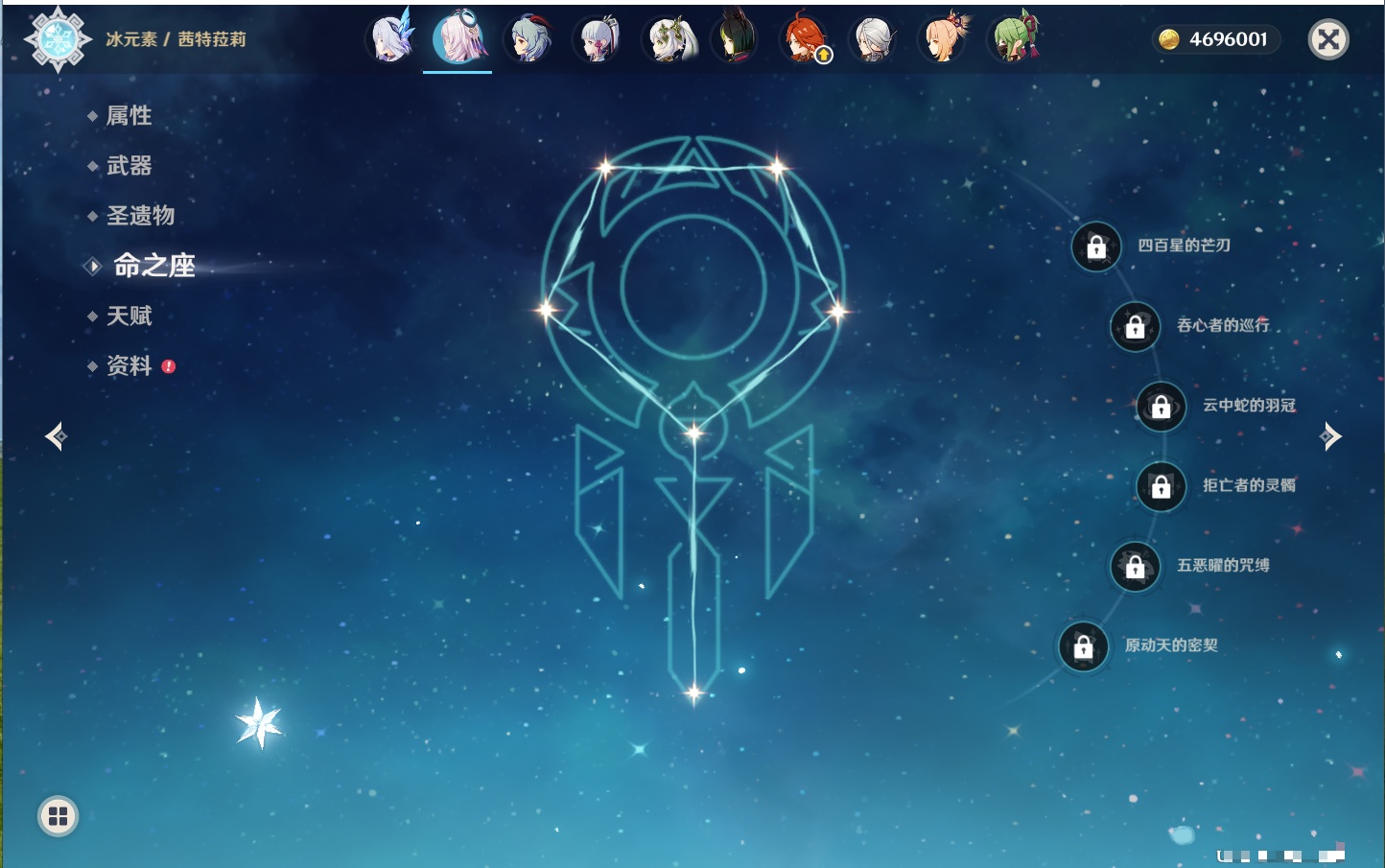This screenshot has height=868, width=1385.
Task: Click the Cryo element emblem icon
Action: [x=58, y=39]
